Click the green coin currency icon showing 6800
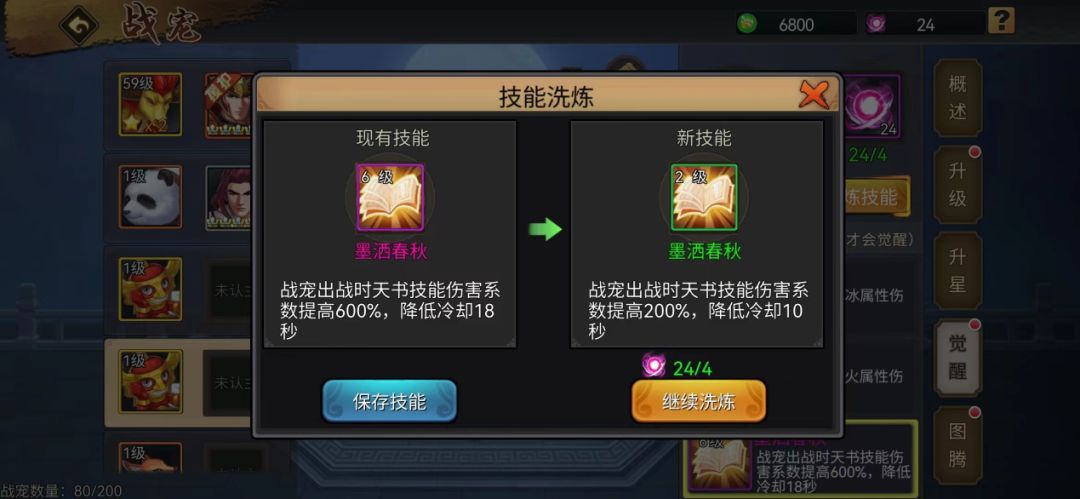The width and height of the screenshot is (1080, 499). click(747, 24)
